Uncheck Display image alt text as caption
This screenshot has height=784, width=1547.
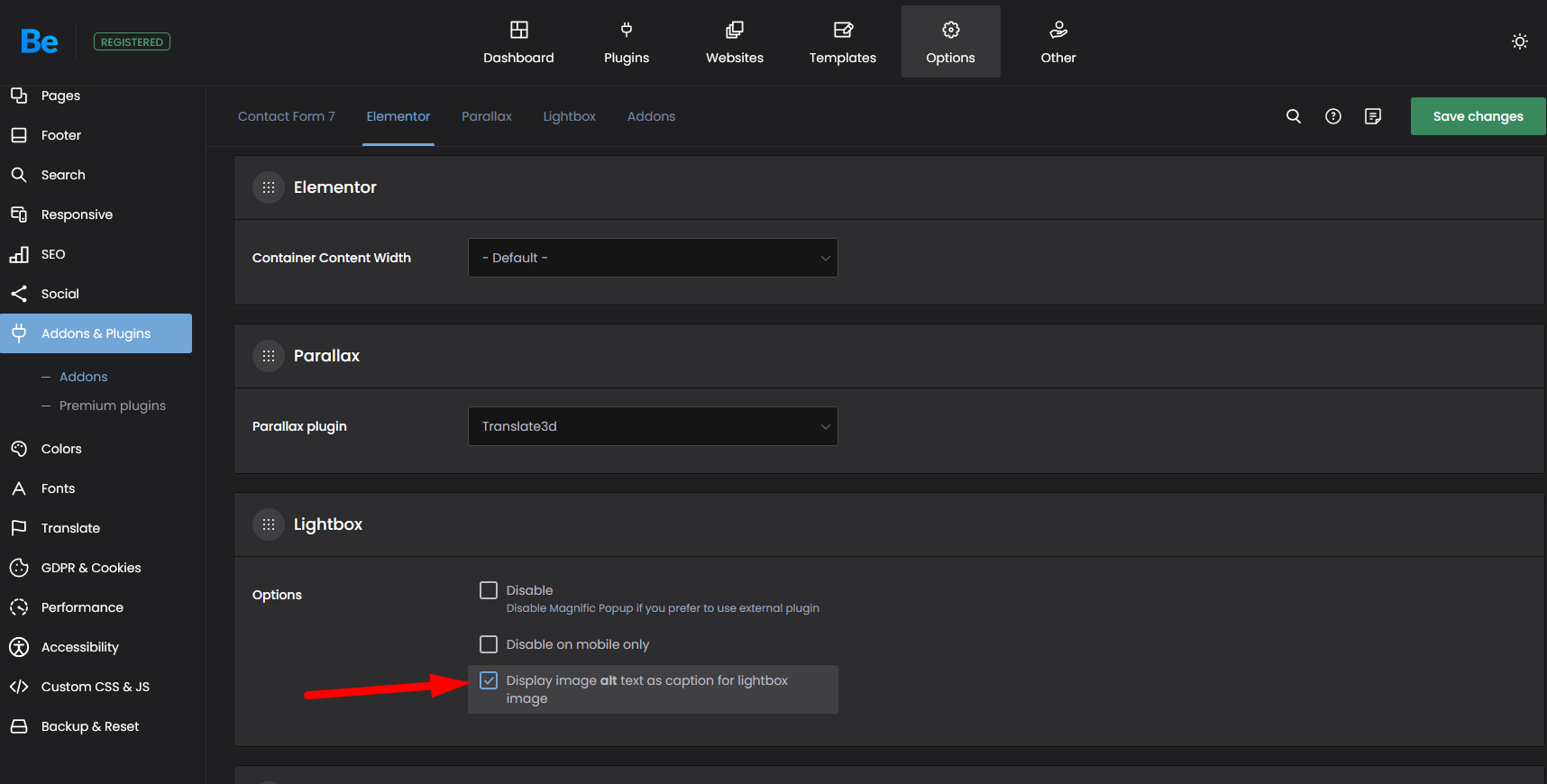pyautogui.click(x=489, y=680)
